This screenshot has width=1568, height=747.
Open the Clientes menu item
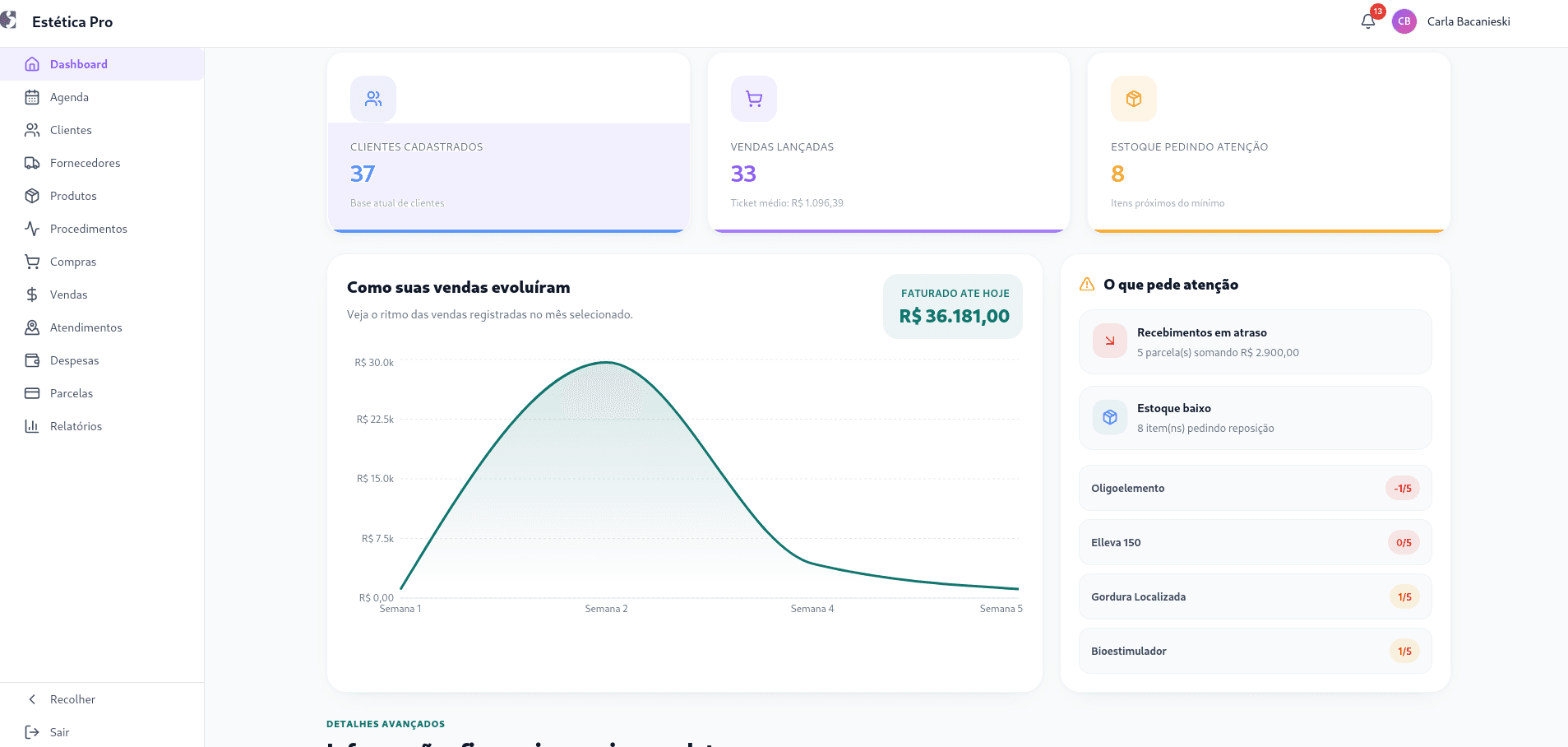[x=102, y=130]
